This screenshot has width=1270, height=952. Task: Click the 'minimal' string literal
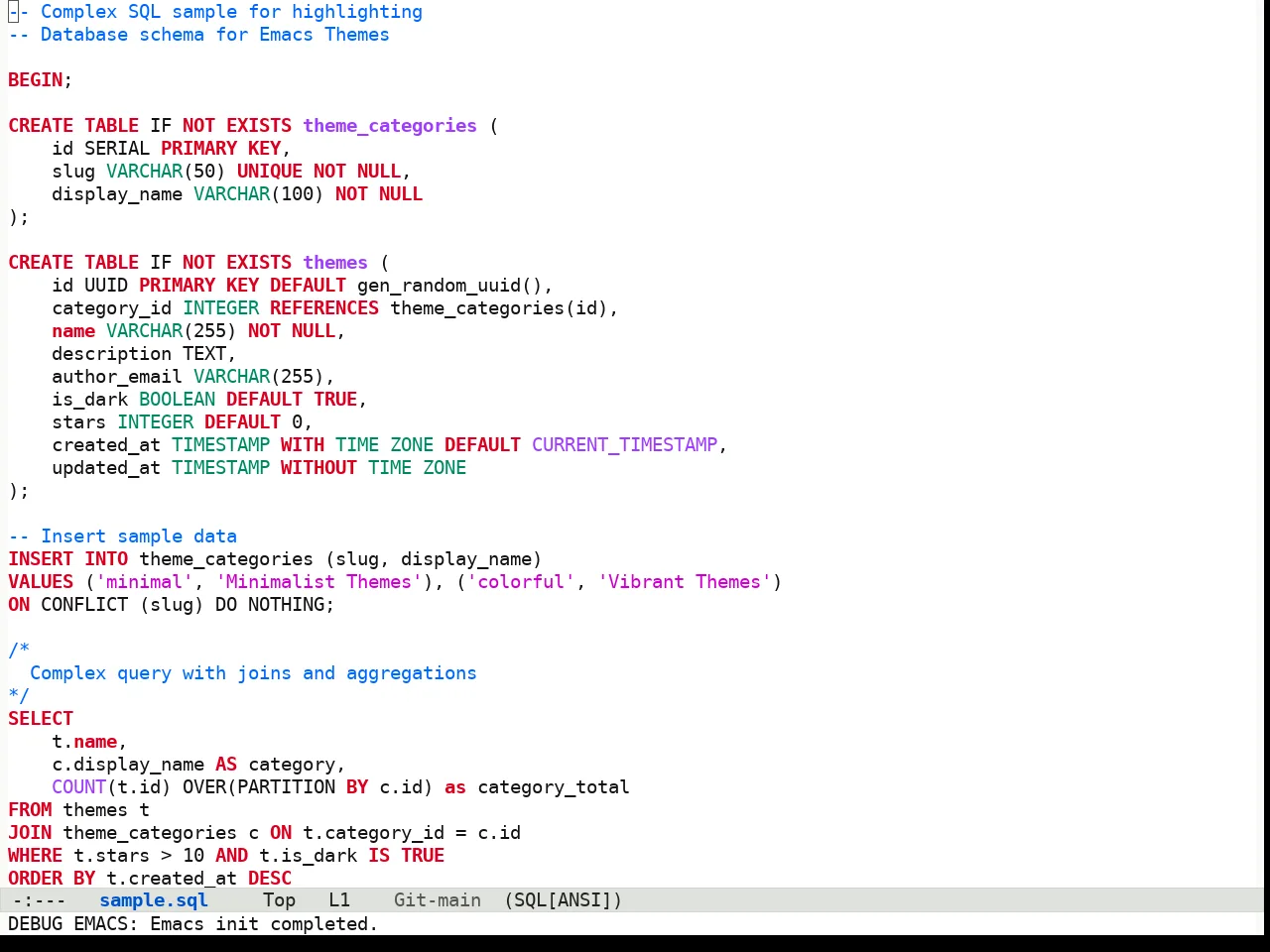click(x=144, y=582)
